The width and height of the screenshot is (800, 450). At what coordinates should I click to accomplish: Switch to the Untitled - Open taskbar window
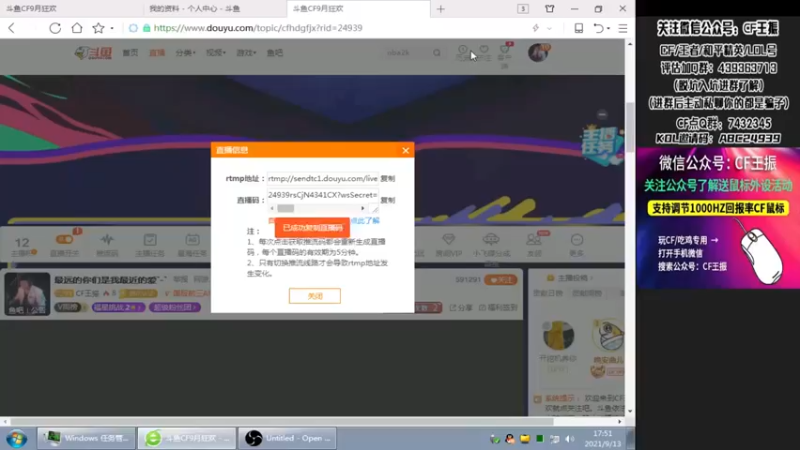click(287, 438)
